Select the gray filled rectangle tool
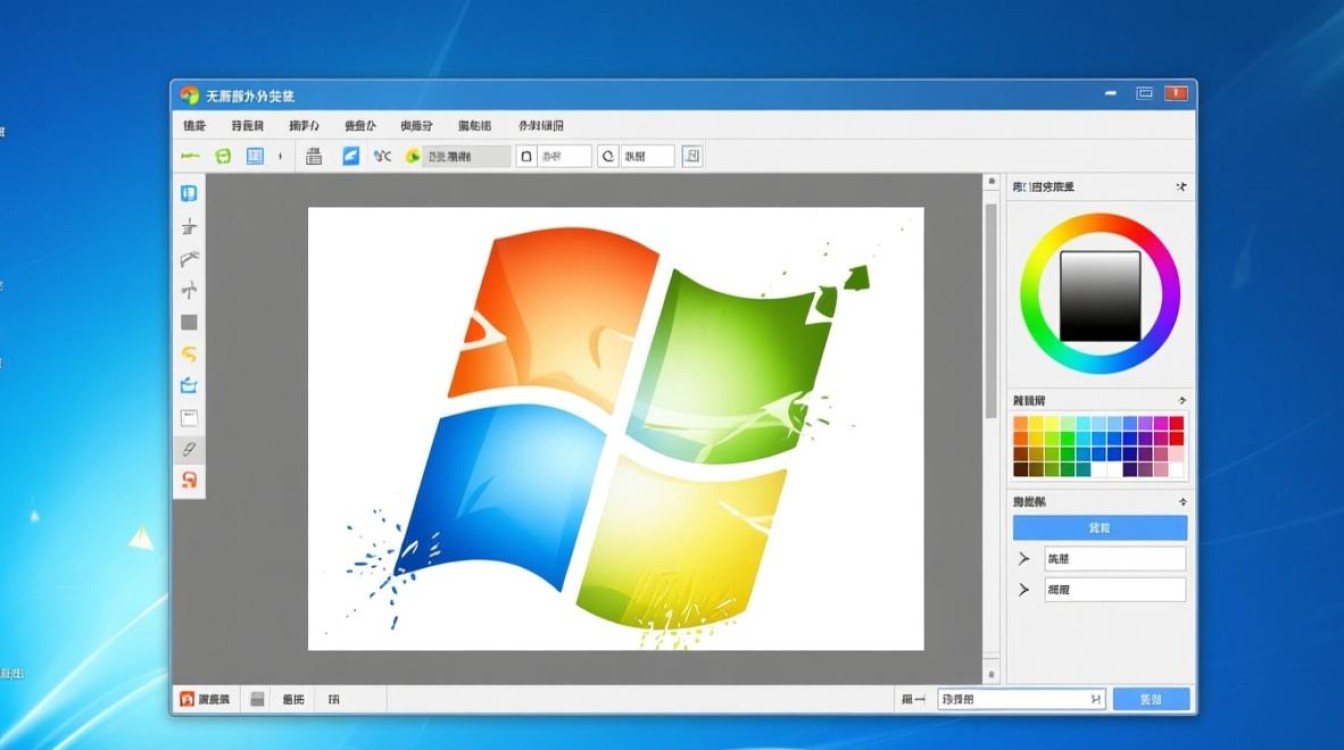 (x=189, y=323)
